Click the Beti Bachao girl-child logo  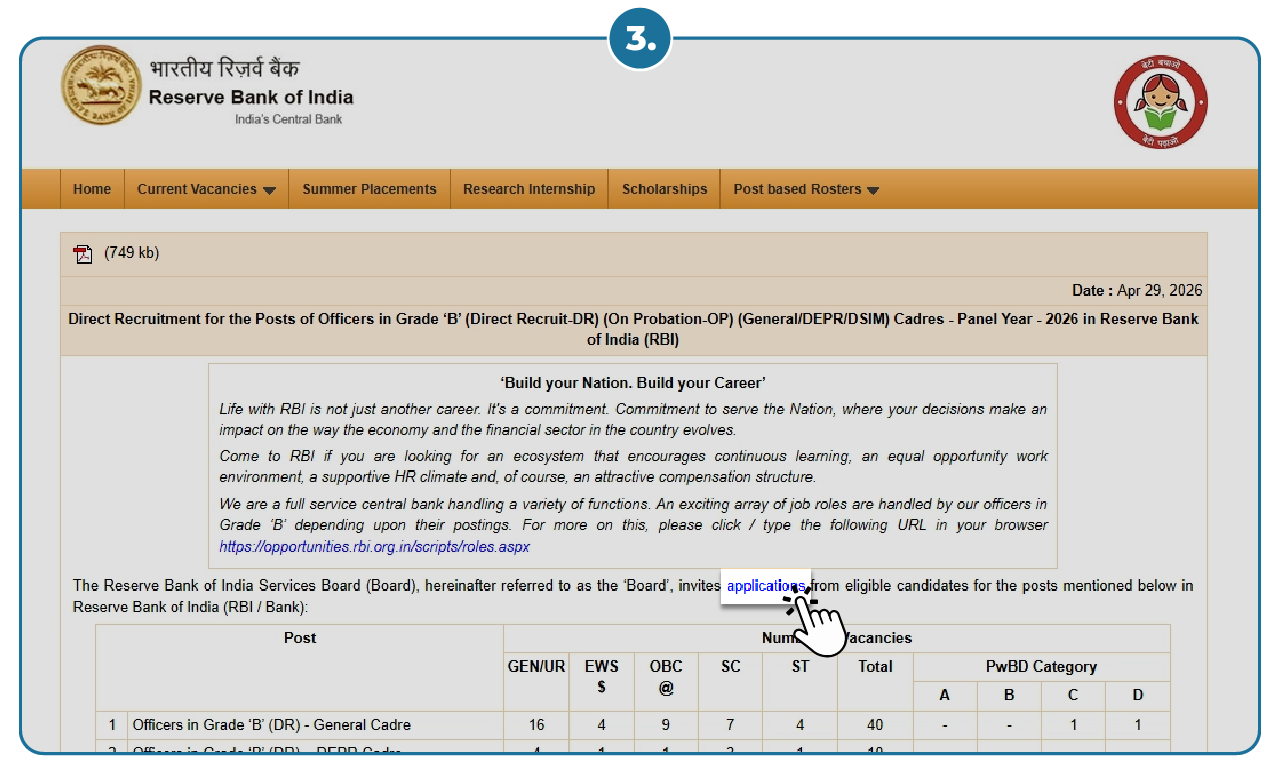[1161, 103]
